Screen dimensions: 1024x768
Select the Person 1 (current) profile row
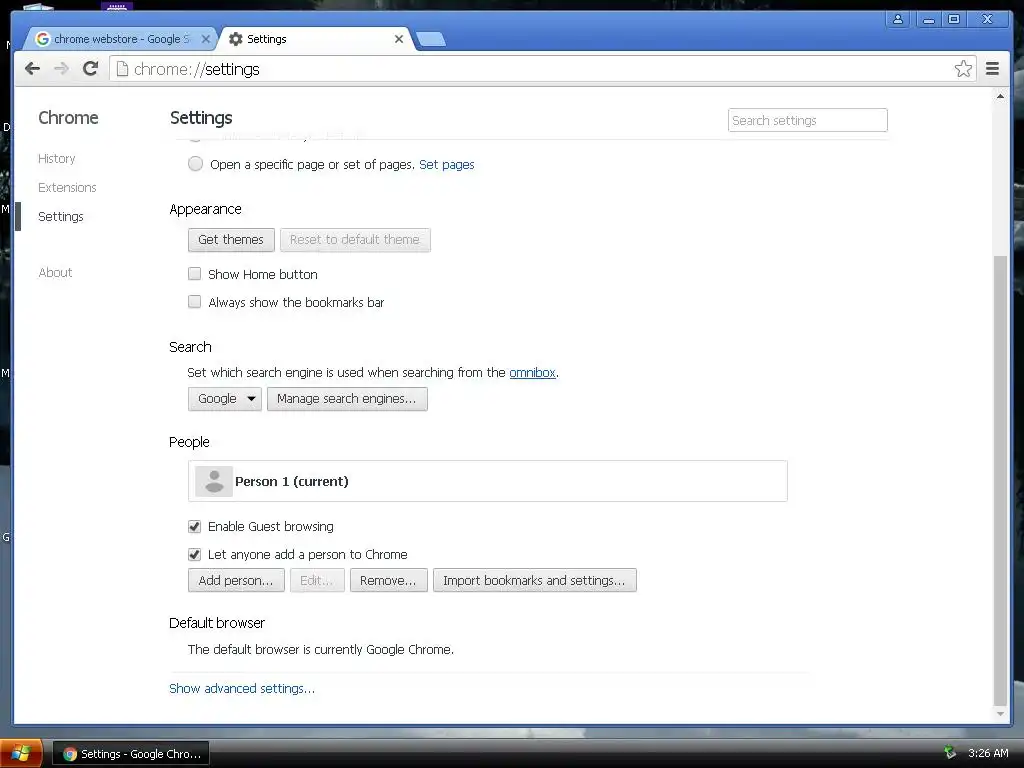tap(488, 481)
